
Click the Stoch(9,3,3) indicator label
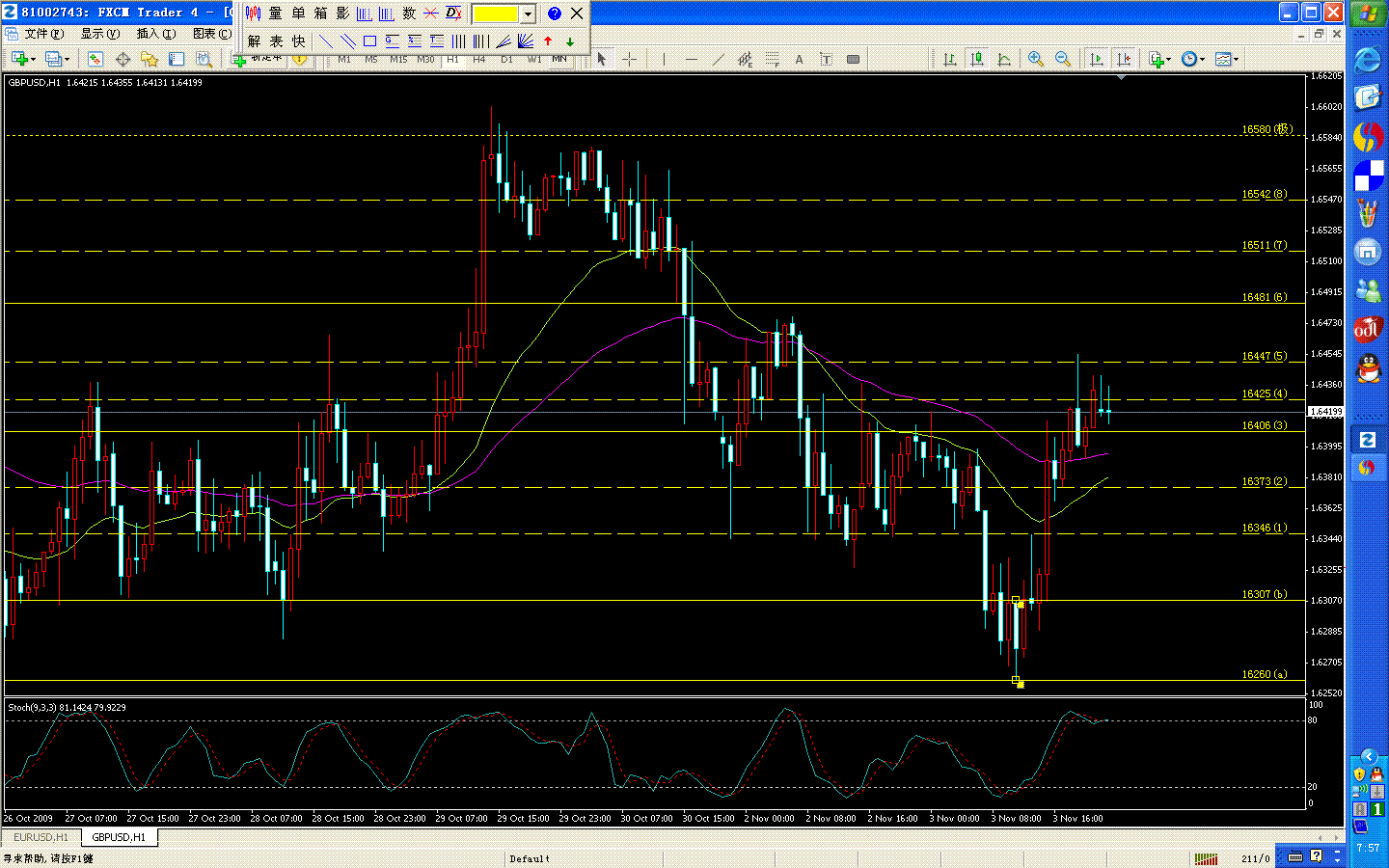pos(67,707)
